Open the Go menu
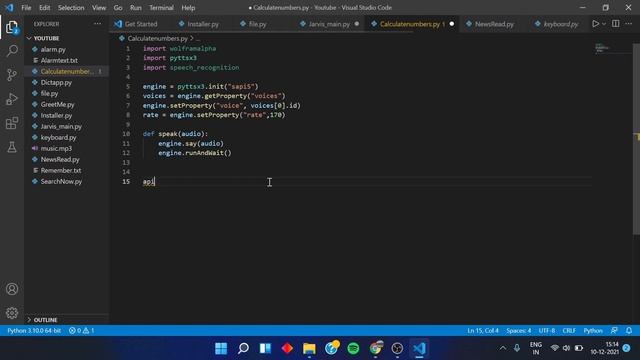640x360 pixels. tap(118, 8)
